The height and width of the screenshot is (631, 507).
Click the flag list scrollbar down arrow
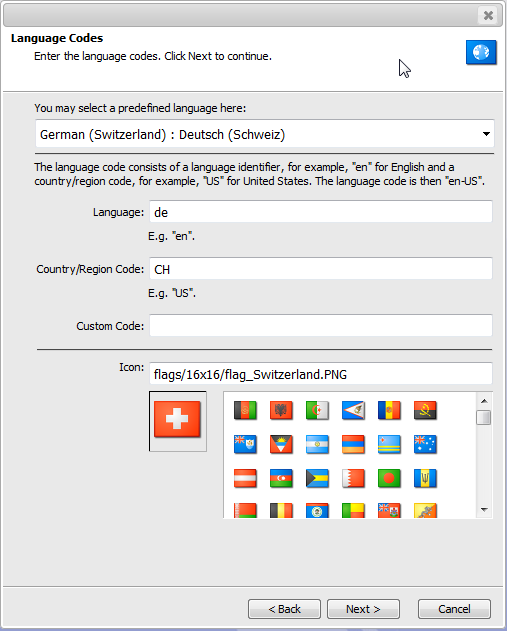(x=484, y=509)
